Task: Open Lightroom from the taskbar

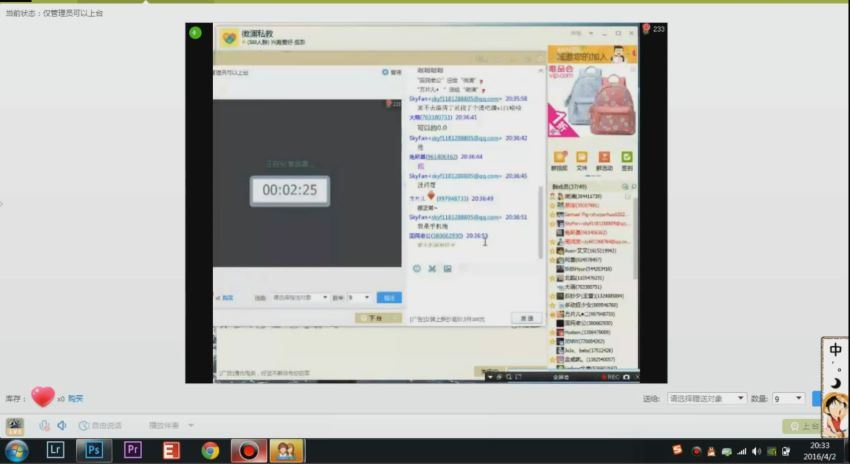Action: coord(56,450)
